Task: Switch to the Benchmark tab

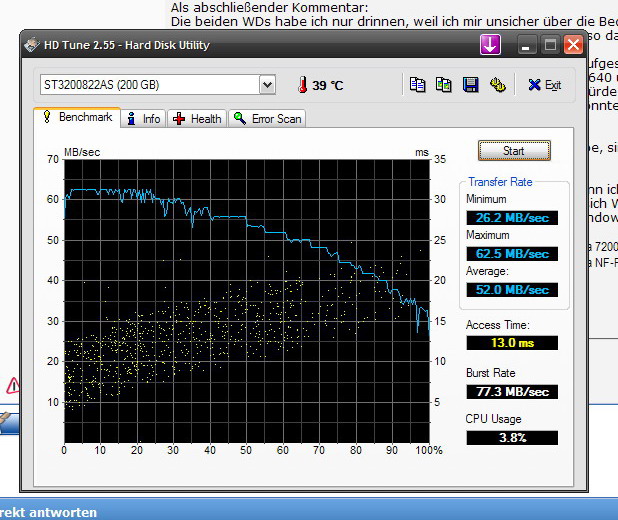Action: [77, 117]
